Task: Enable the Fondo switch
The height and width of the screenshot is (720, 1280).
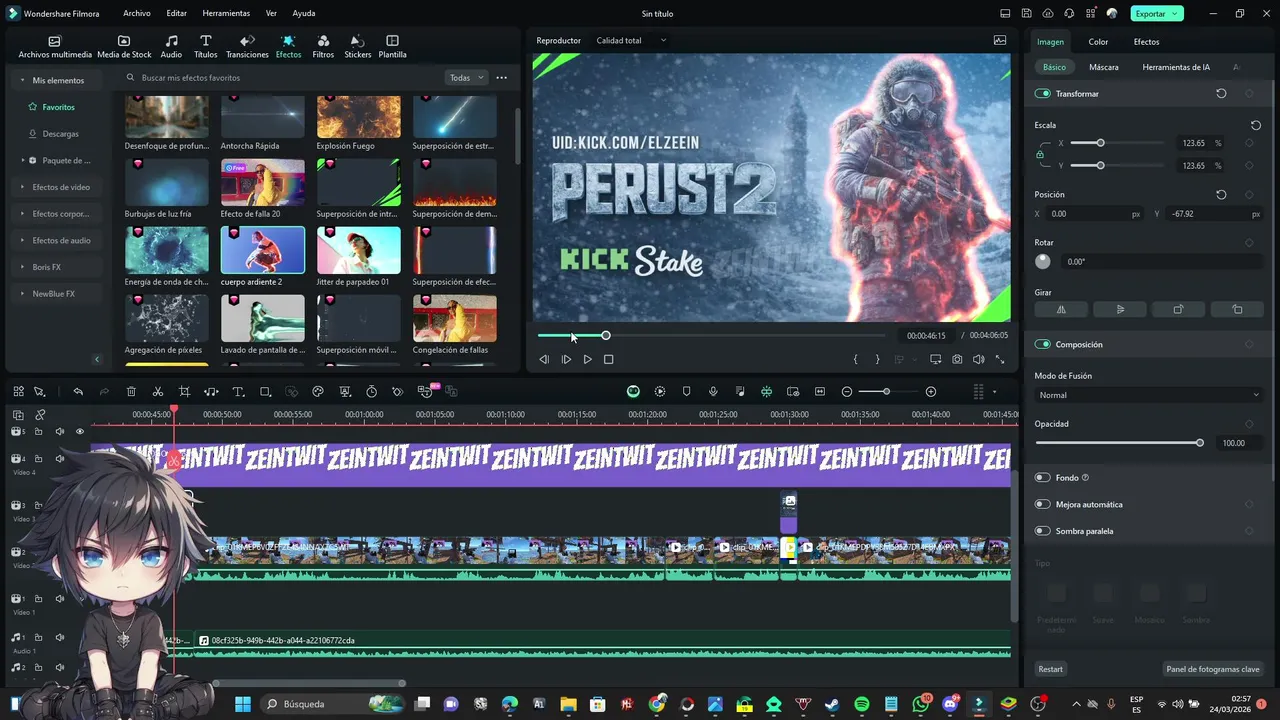Action: [1043, 478]
